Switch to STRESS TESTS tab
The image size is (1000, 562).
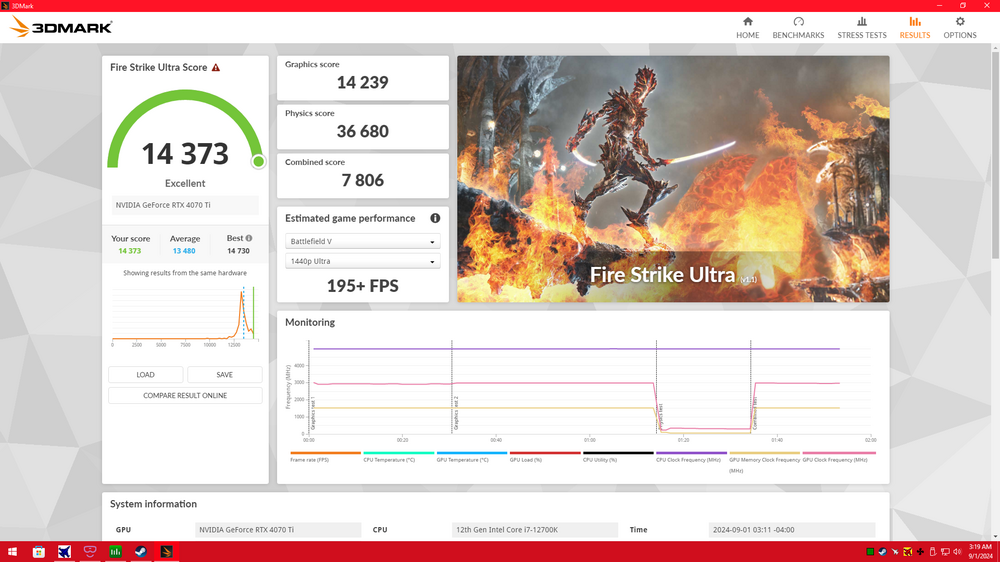pyautogui.click(x=862, y=27)
